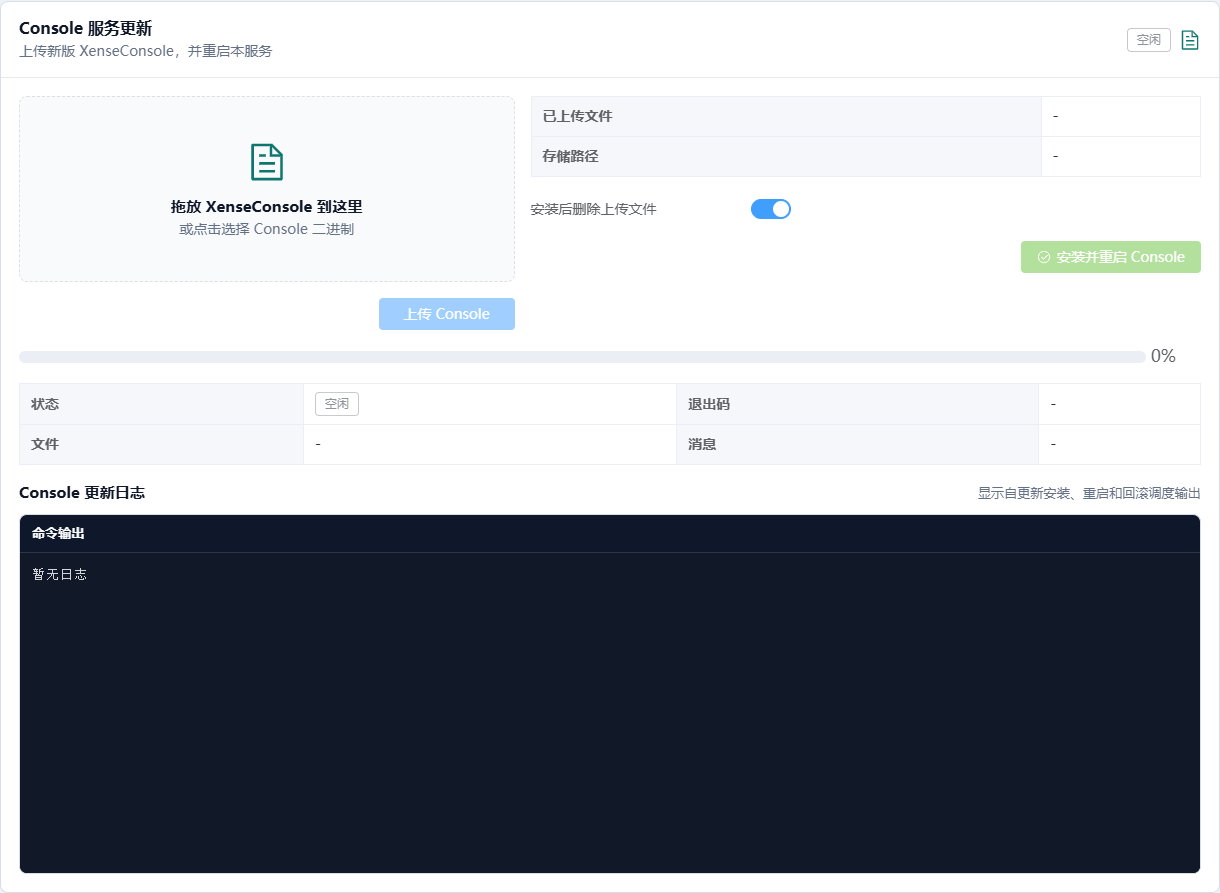Click the file icon in the drop zone
Screen dimensions: 1220x893
click(x=267, y=162)
